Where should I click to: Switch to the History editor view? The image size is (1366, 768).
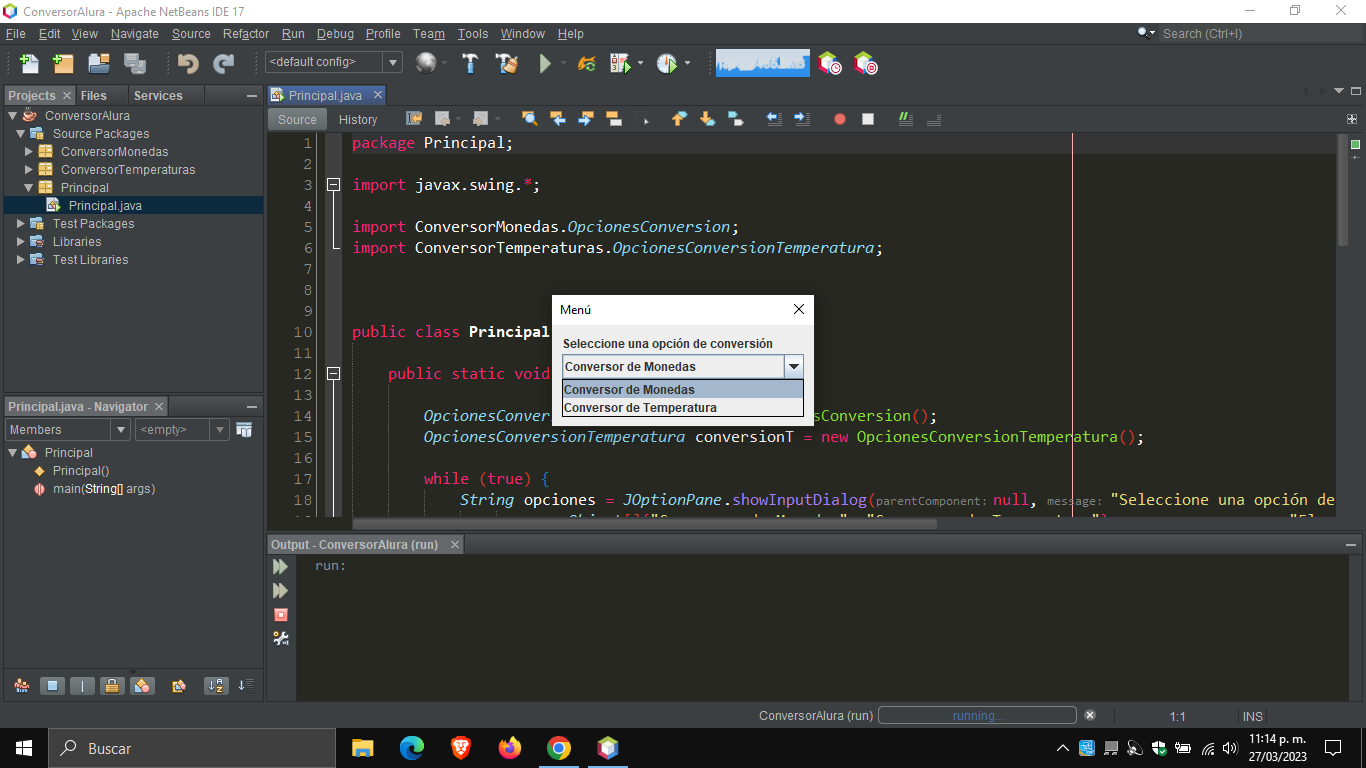358,119
